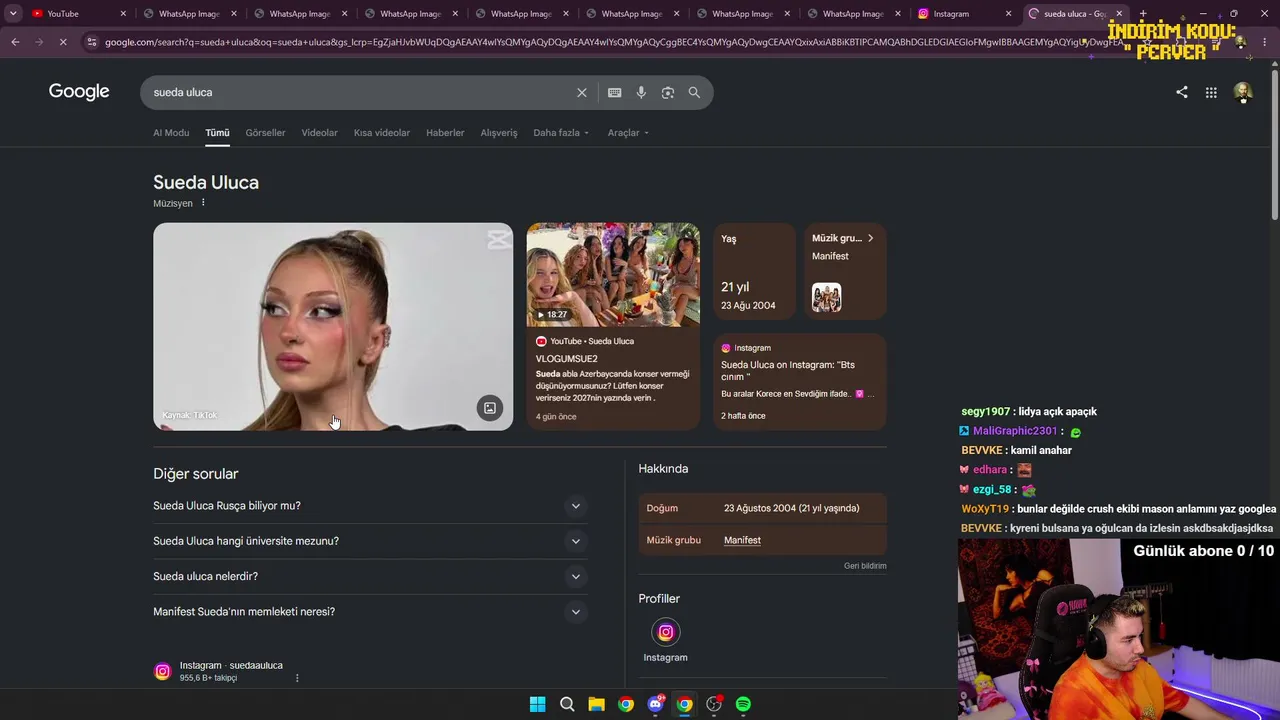This screenshot has height=720, width=1280.
Task: Clear the search box with X
Action: tap(582, 92)
